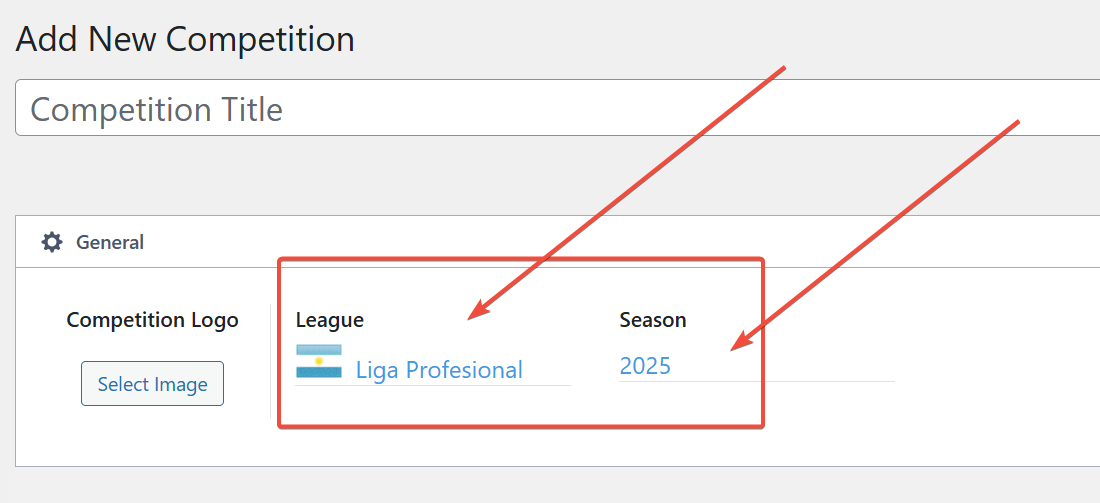This screenshot has height=503, width=1100.
Task: Click the Argentina flag icon
Action: tap(318, 361)
